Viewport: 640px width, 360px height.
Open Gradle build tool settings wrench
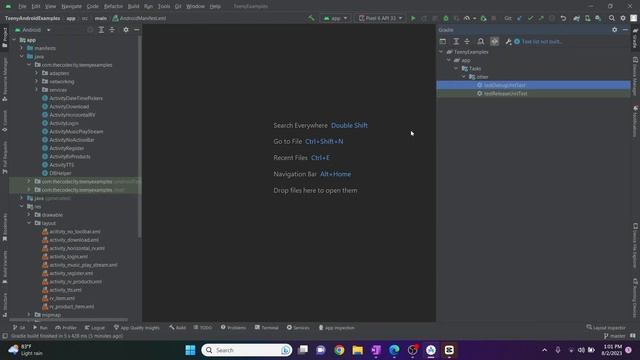(x=508, y=41)
